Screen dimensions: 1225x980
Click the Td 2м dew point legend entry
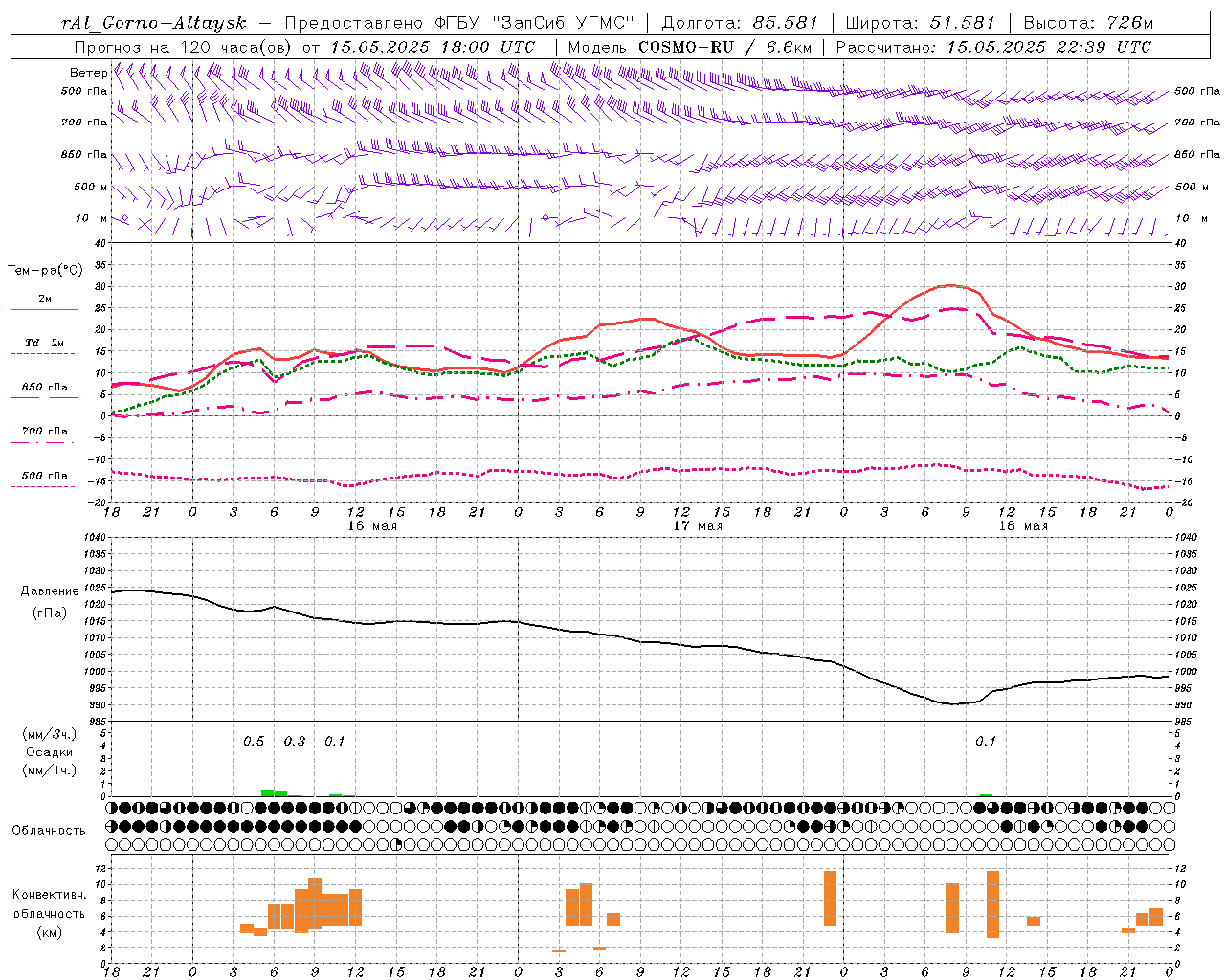(44, 343)
